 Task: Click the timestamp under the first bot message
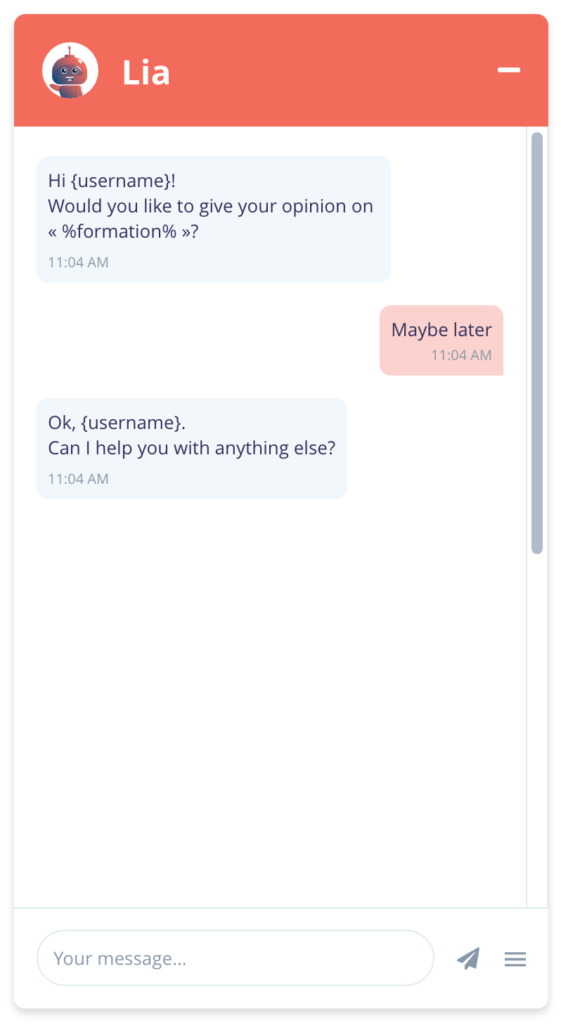[x=78, y=263]
